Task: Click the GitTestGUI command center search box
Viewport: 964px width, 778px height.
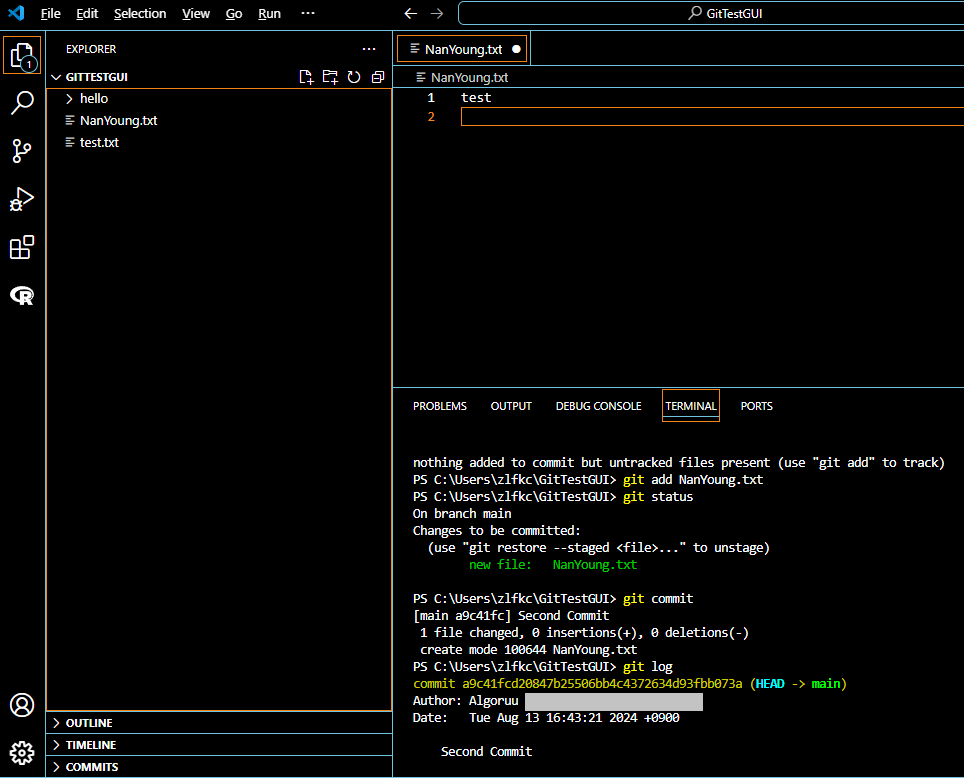Action: (711, 14)
